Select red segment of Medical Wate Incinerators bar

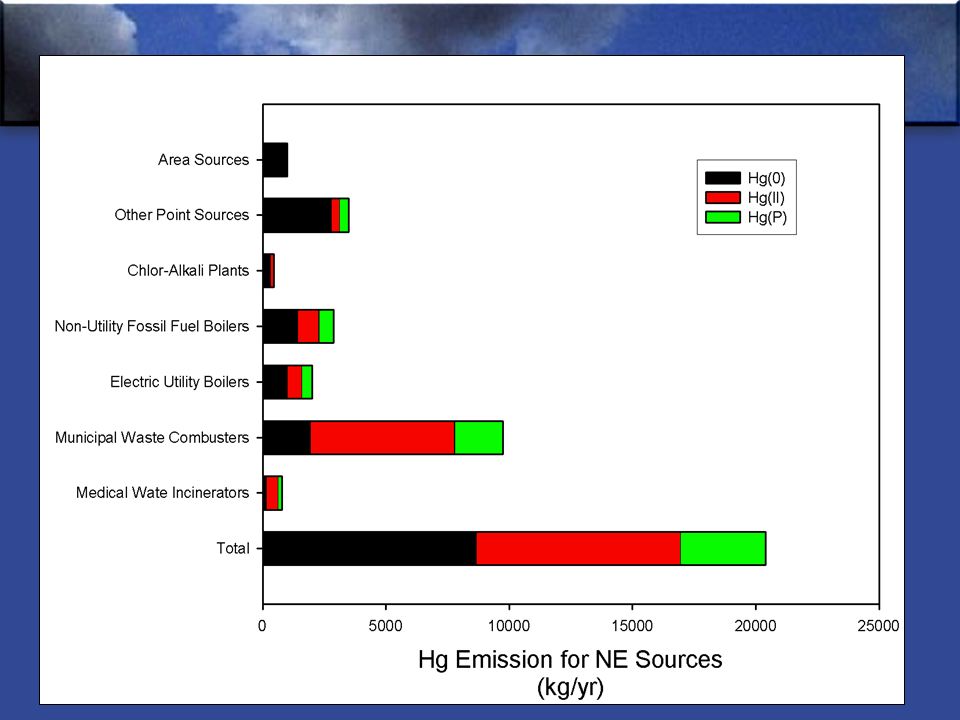272,493
